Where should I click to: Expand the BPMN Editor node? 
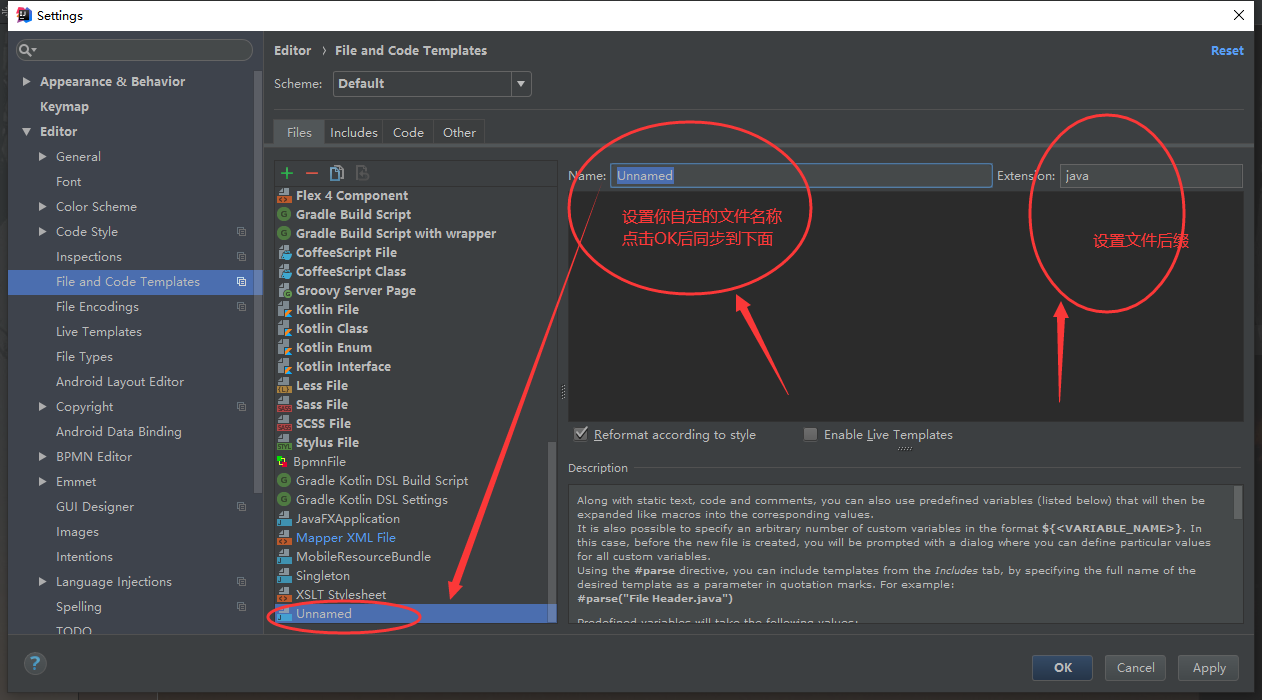click(43, 457)
